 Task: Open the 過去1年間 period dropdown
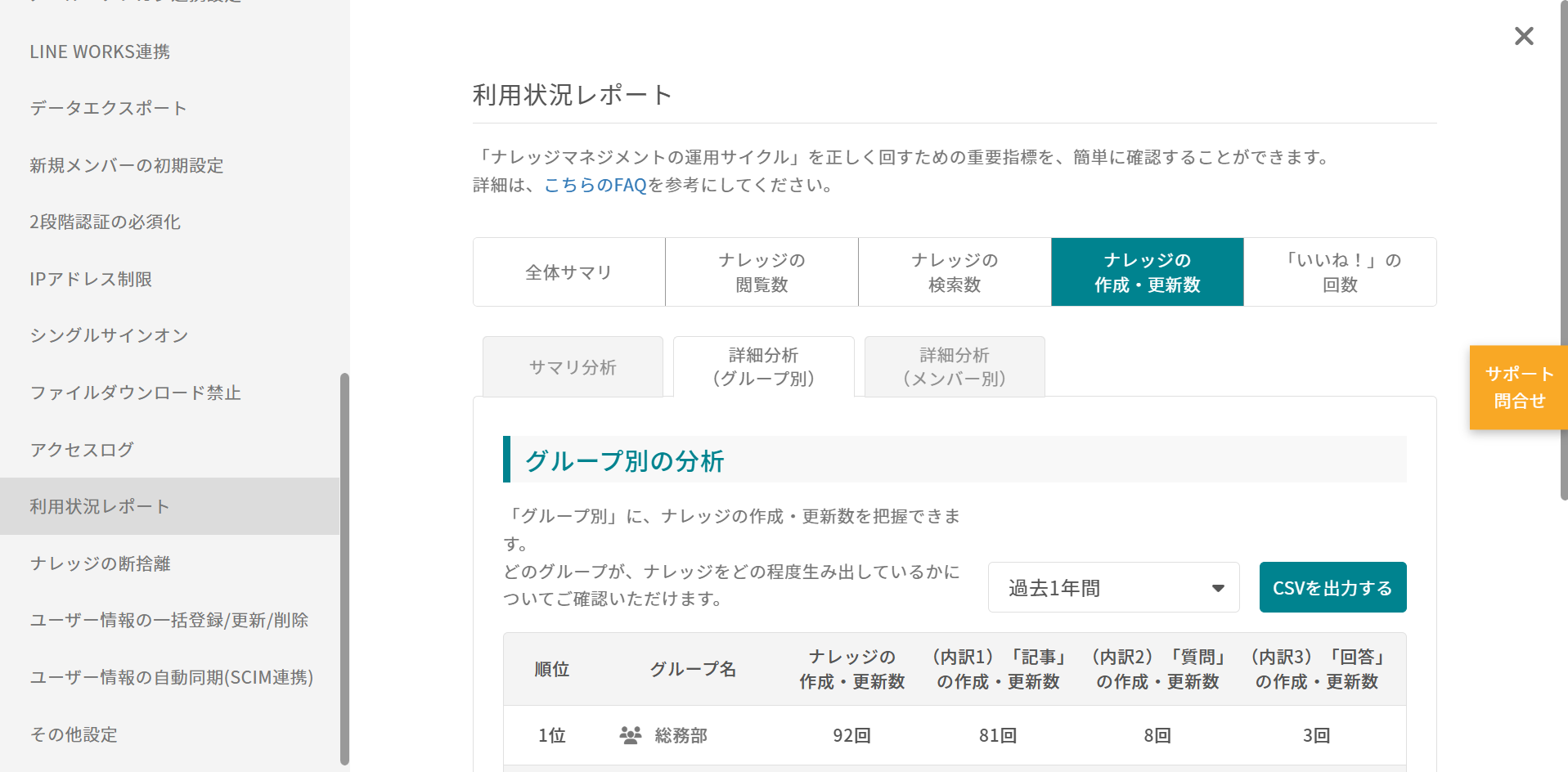pyautogui.click(x=1113, y=587)
